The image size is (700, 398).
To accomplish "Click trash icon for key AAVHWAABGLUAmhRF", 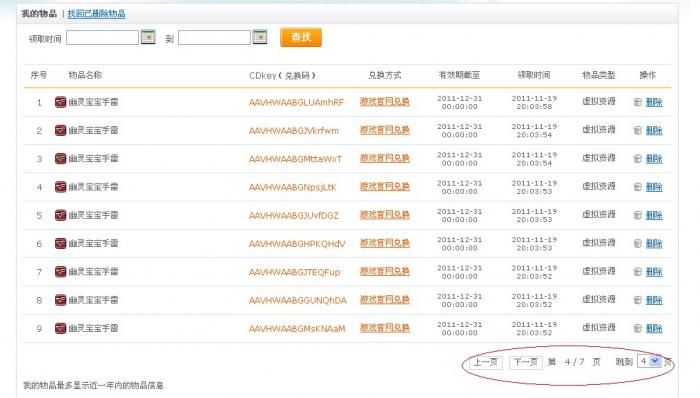I will (638, 102).
